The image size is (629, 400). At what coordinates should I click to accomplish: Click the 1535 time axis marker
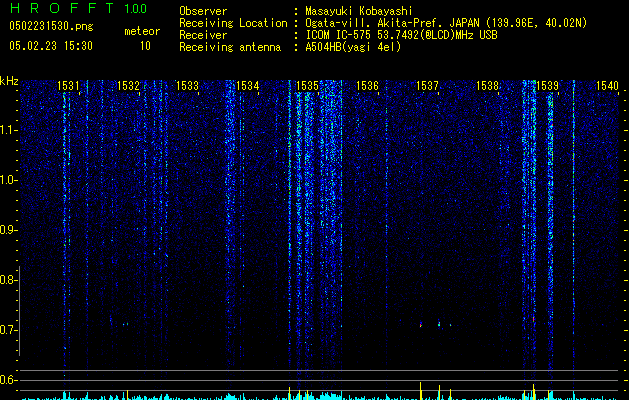(307, 86)
